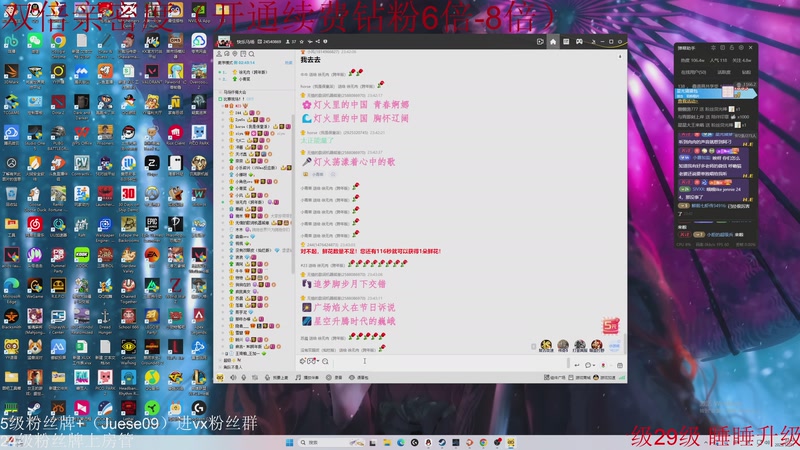800x450 pixels.
Task: Open 游戏加速 in YY bottom bar
Action: point(604,378)
